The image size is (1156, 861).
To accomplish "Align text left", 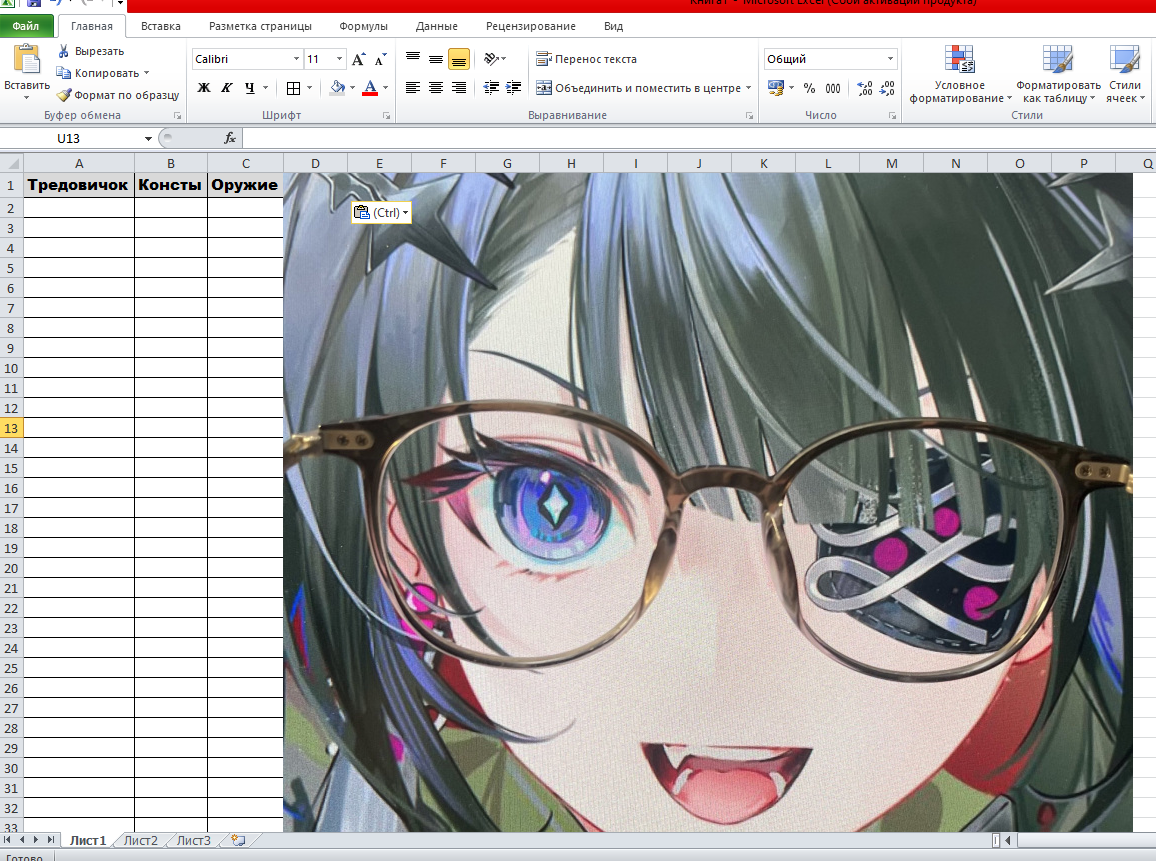I will (413, 88).
